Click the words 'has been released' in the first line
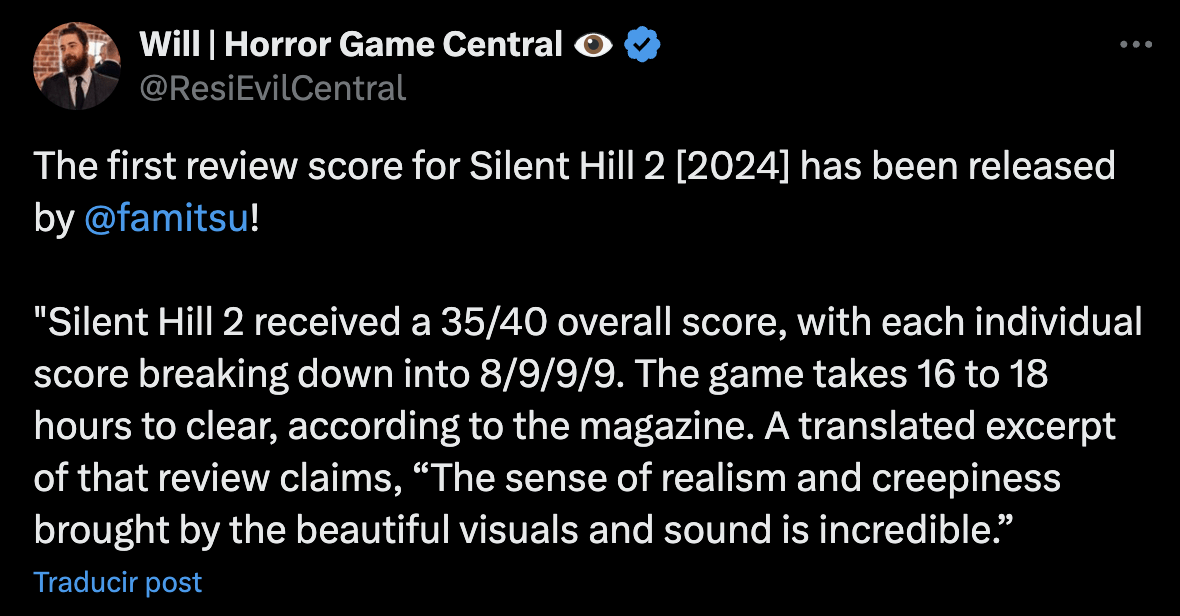This screenshot has height=616, width=1180. coord(957,166)
